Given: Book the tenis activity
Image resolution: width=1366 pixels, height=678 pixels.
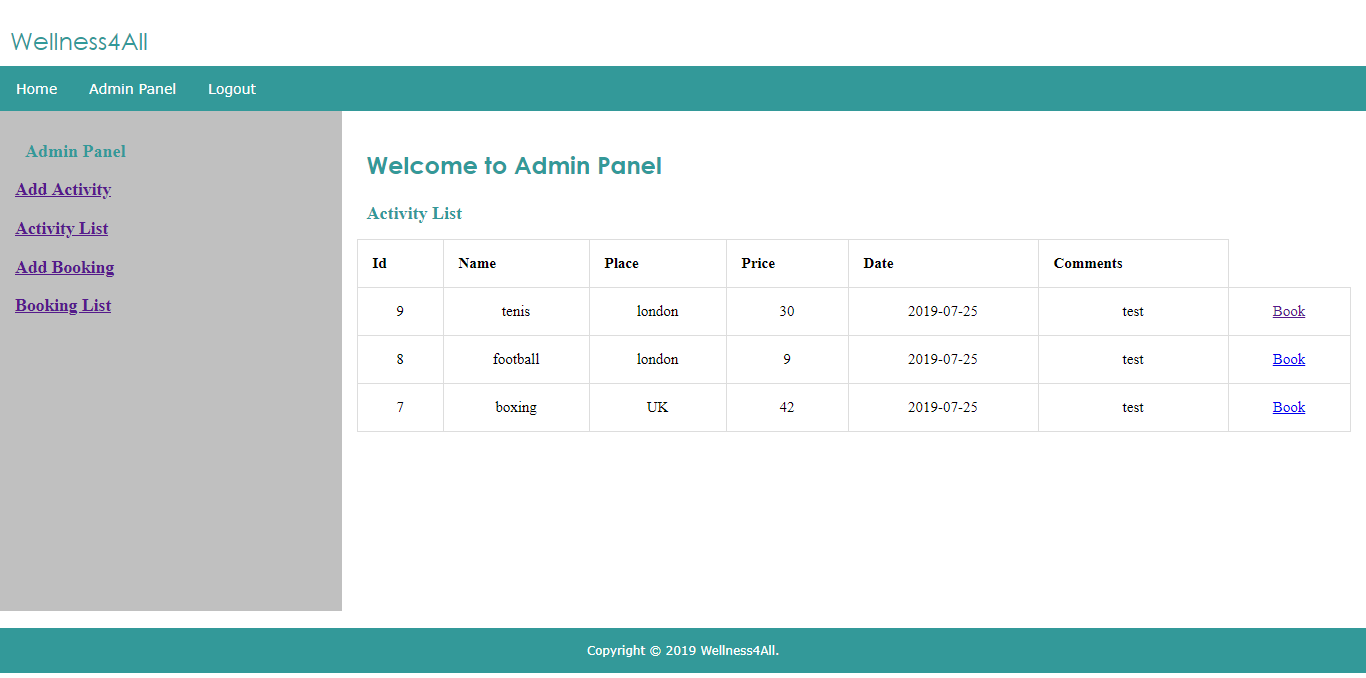Looking at the screenshot, I should pyautogui.click(x=1289, y=311).
